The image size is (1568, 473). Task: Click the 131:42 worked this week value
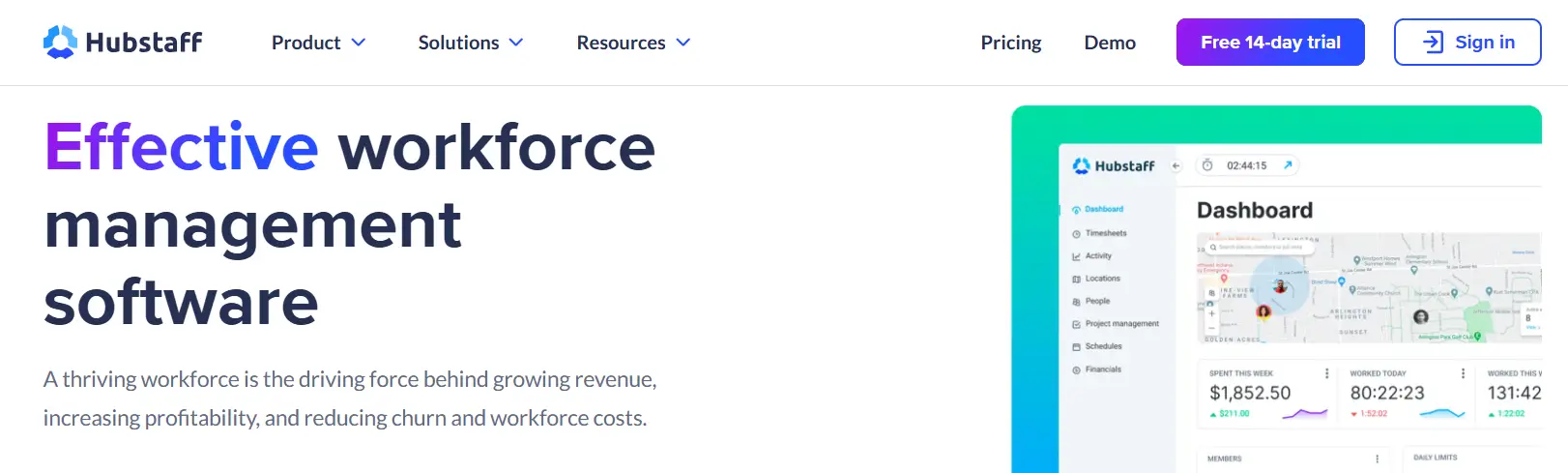[1514, 393]
